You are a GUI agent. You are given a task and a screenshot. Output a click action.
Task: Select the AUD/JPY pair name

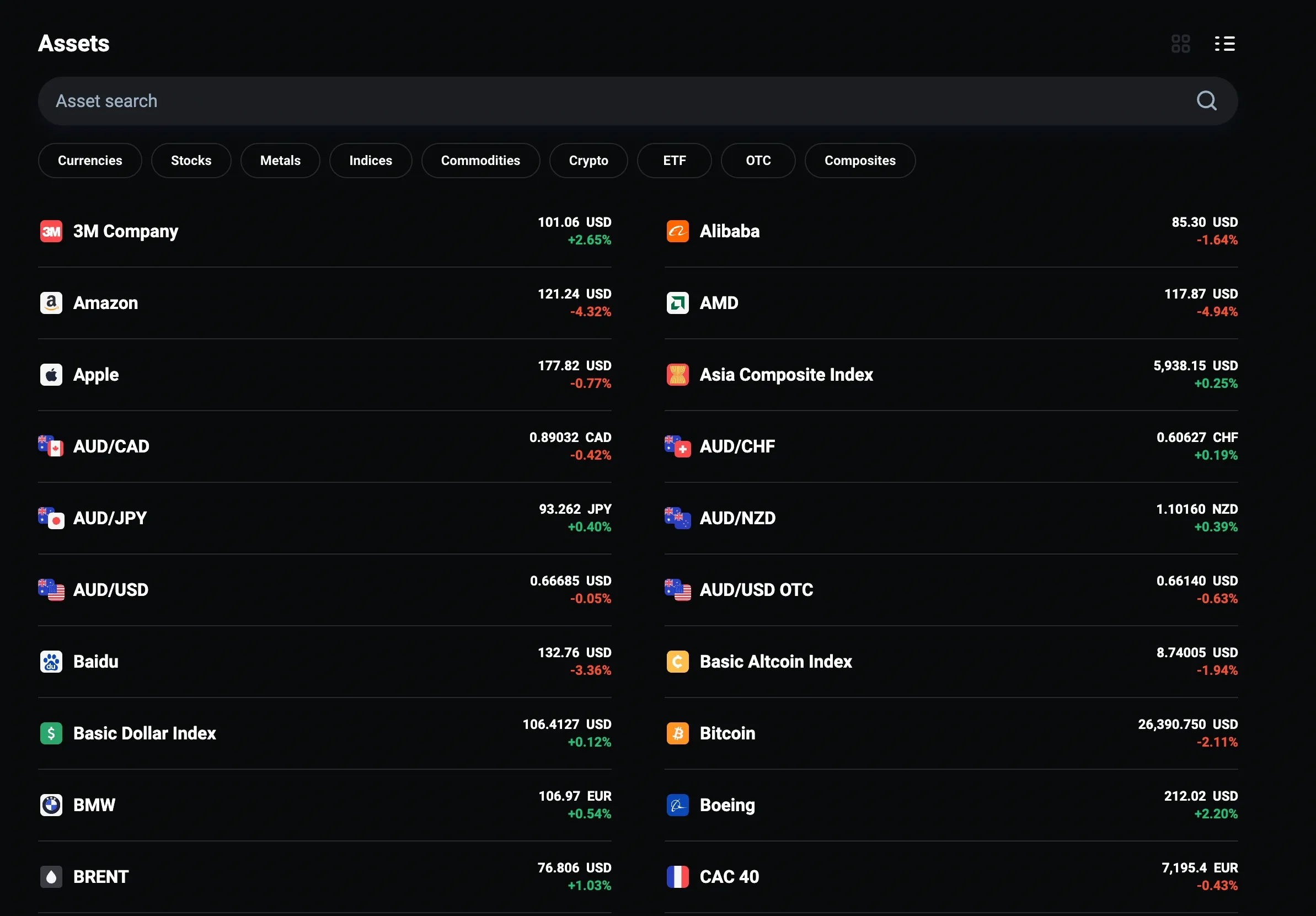coord(110,518)
